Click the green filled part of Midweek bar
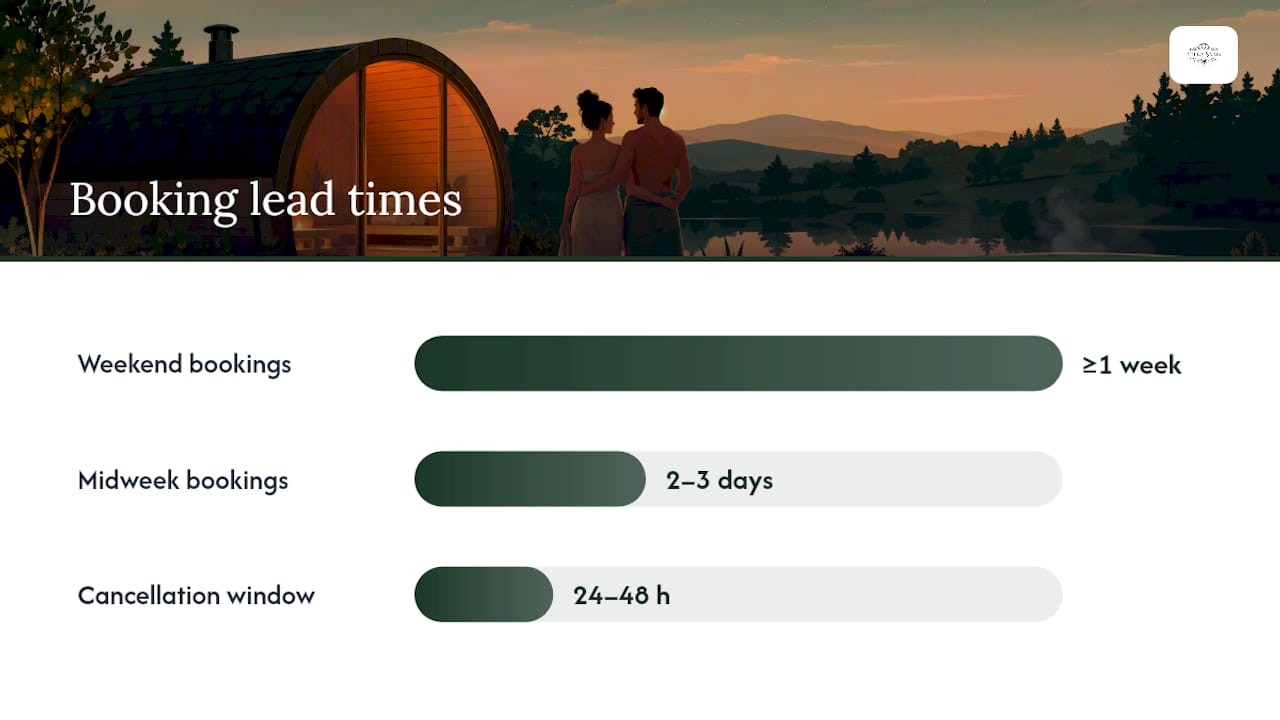Screen dimensions: 1280x720 click(x=530, y=479)
